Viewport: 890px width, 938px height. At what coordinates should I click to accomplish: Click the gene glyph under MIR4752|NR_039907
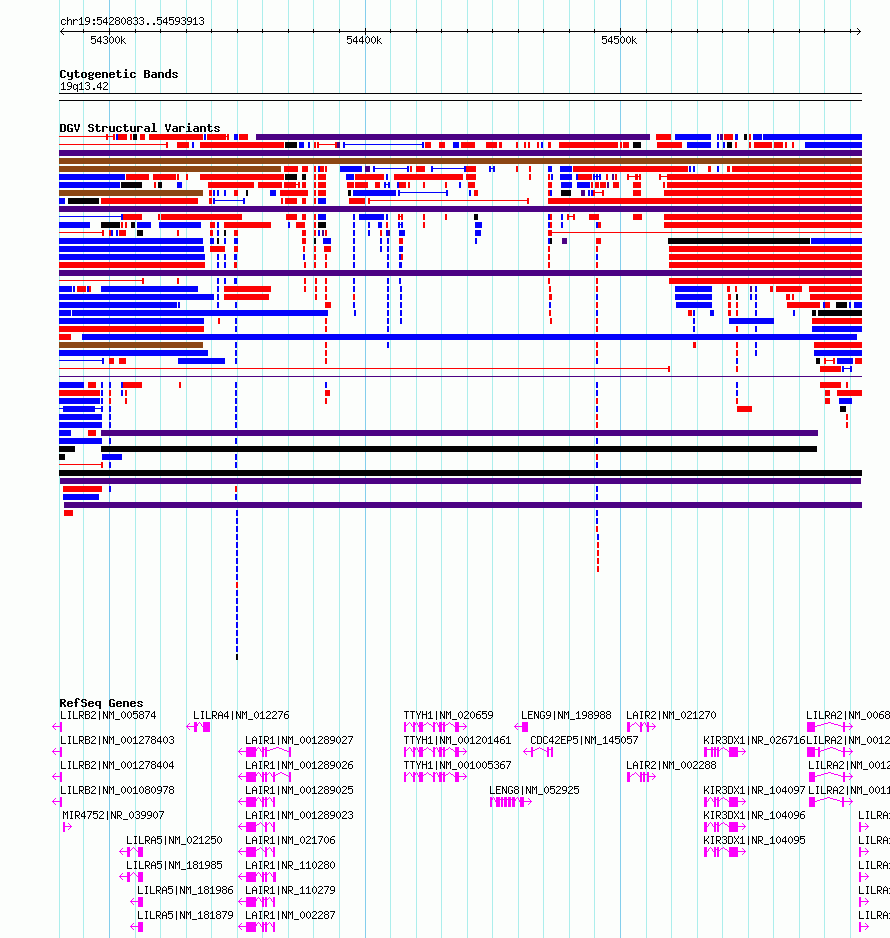(67, 827)
